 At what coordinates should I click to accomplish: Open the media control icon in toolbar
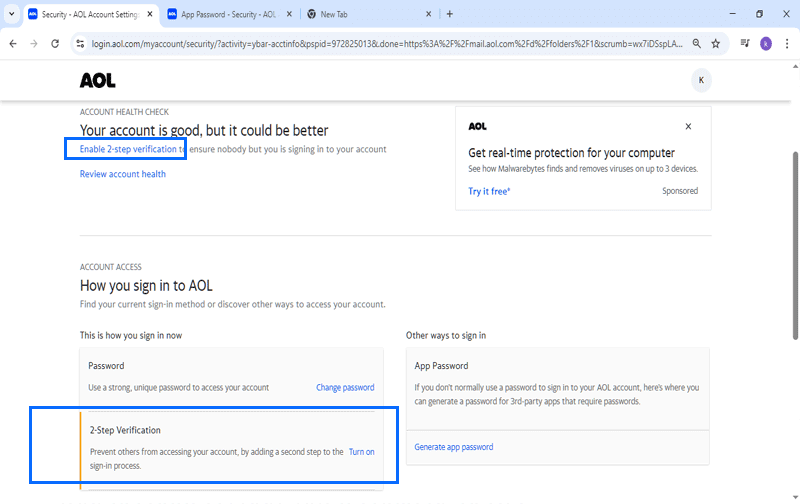pos(745,44)
